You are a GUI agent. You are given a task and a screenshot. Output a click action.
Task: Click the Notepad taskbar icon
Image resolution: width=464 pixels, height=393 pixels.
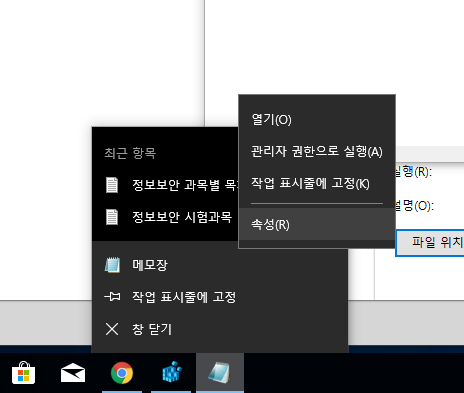tap(220, 372)
